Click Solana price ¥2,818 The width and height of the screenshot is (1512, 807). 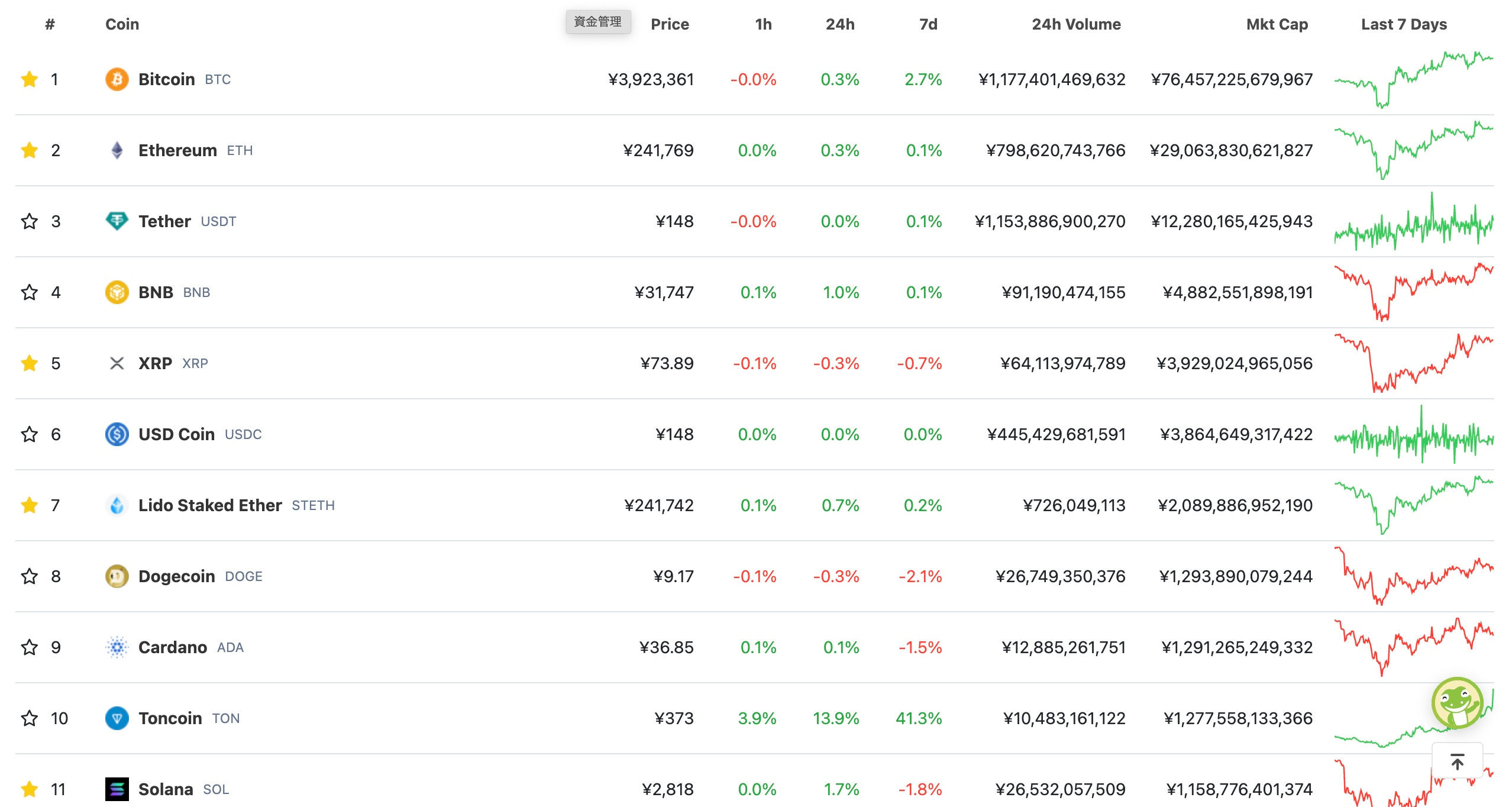[668, 789]
